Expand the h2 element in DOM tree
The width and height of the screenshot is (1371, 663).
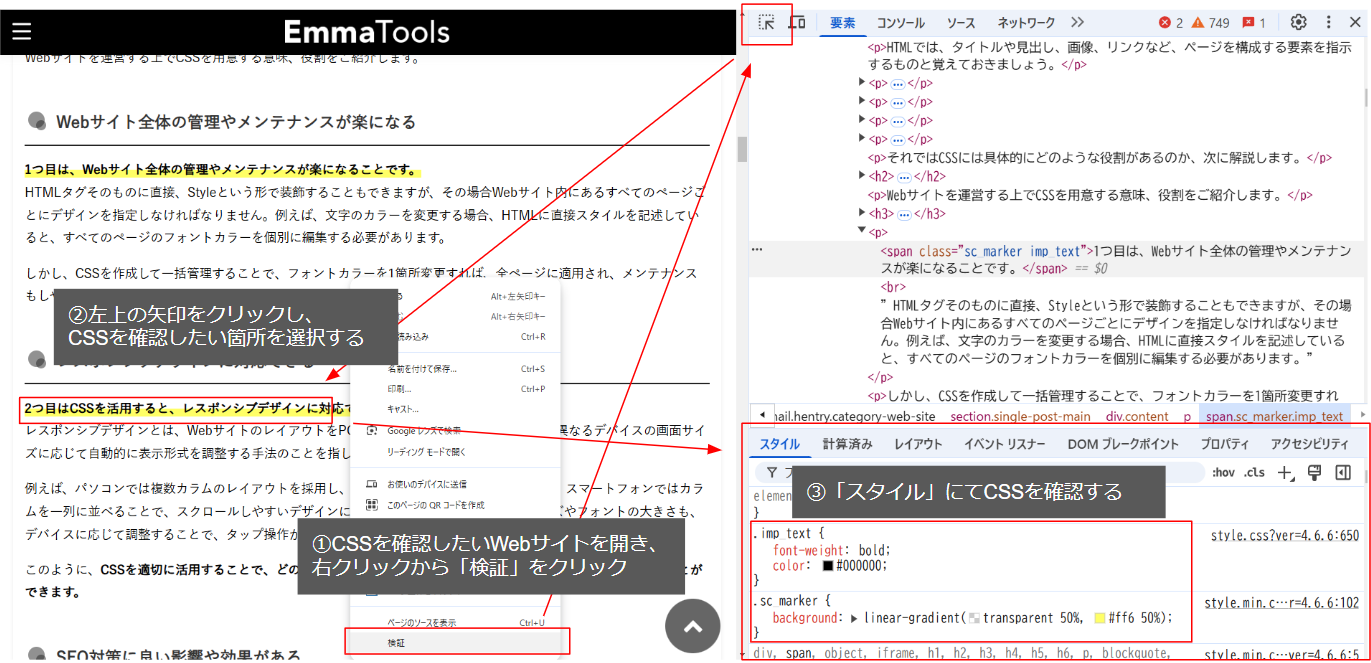862,176
